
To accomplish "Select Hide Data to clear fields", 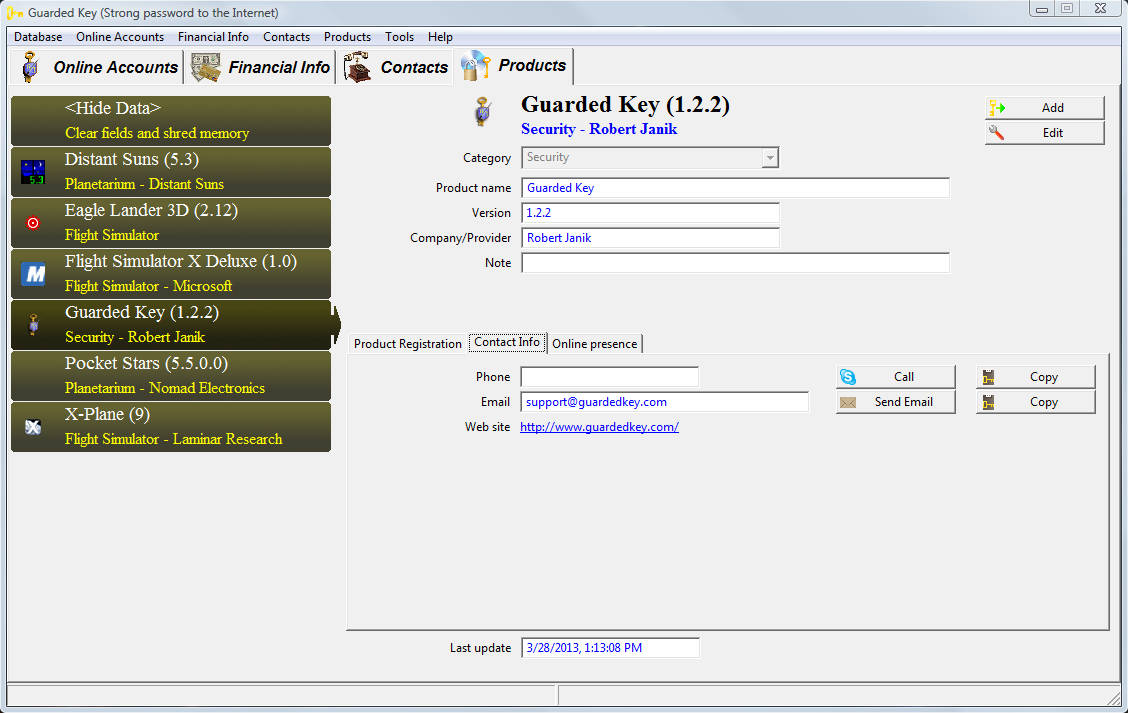I will pyautogui.click(x=171, y=121).
